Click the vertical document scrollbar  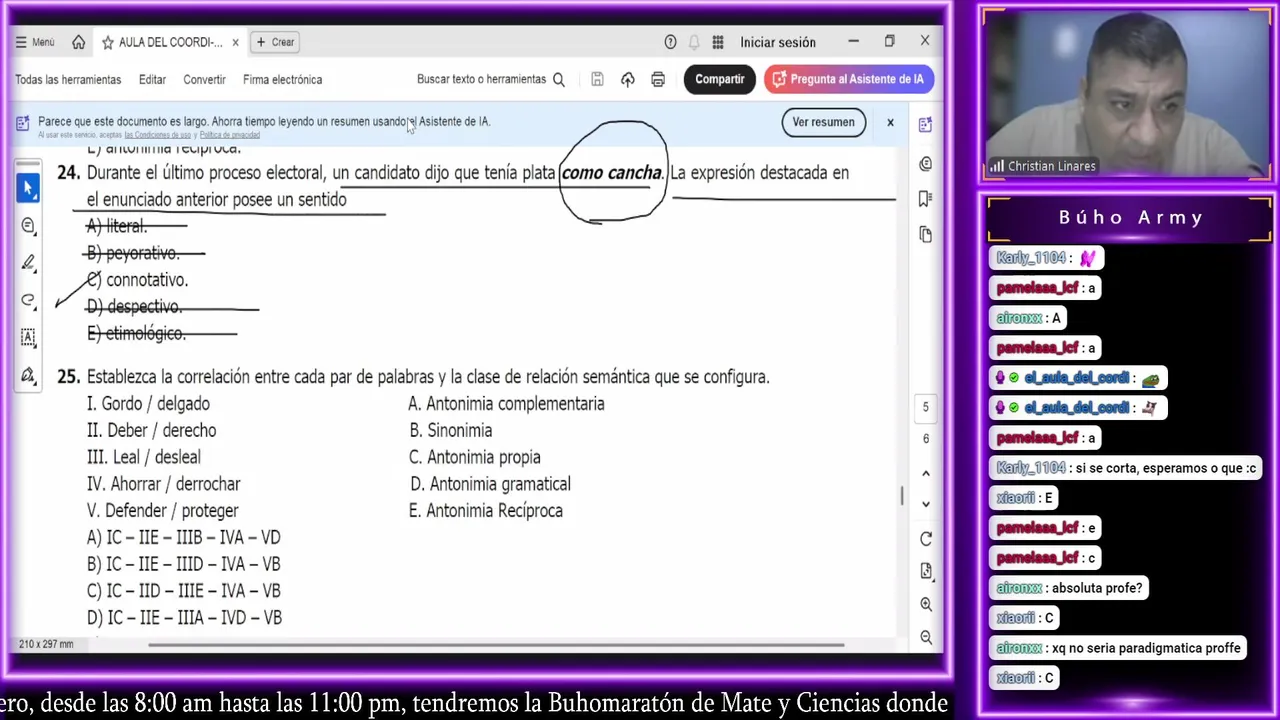pyautogui.click(x=902, y=495)
